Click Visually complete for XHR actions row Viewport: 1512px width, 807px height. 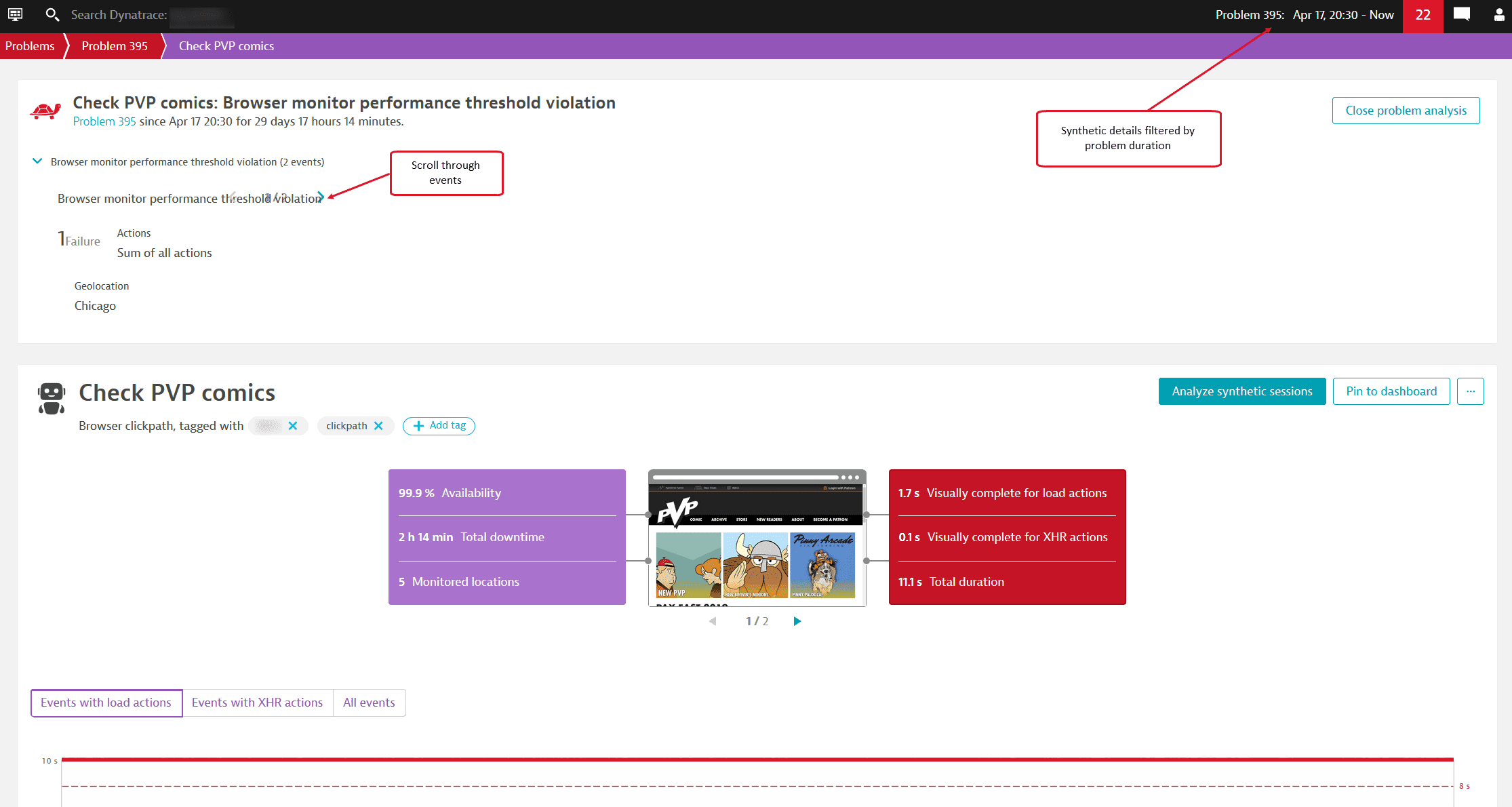point(1007,537)
